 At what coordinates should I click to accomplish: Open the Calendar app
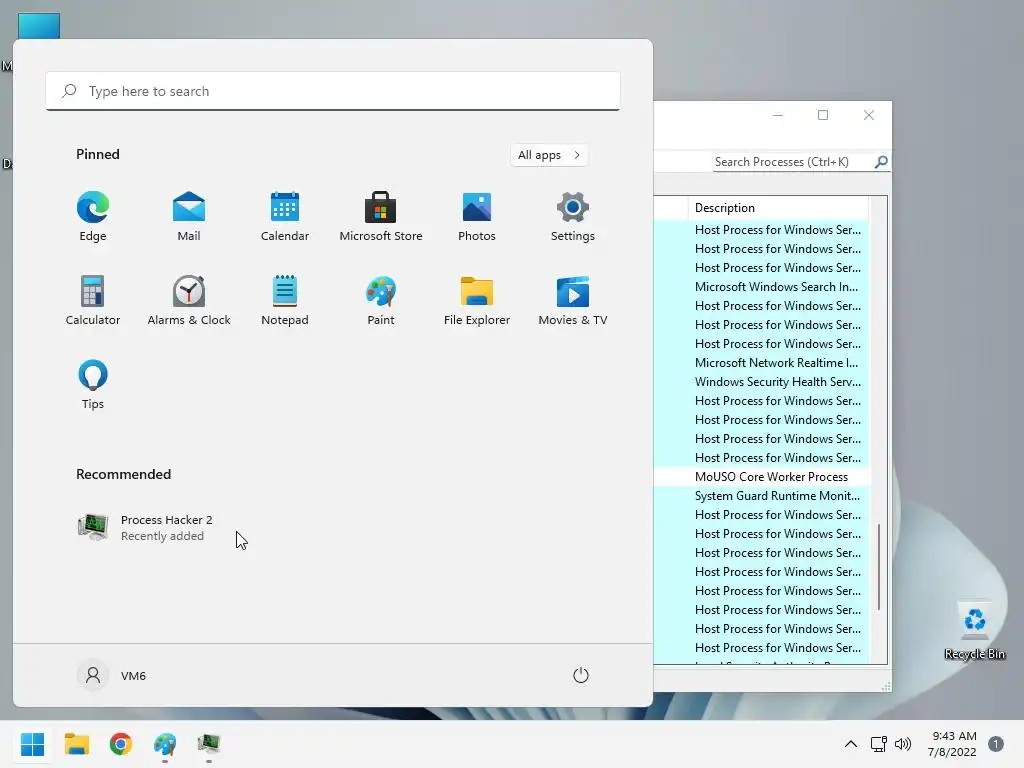point(285,217)
